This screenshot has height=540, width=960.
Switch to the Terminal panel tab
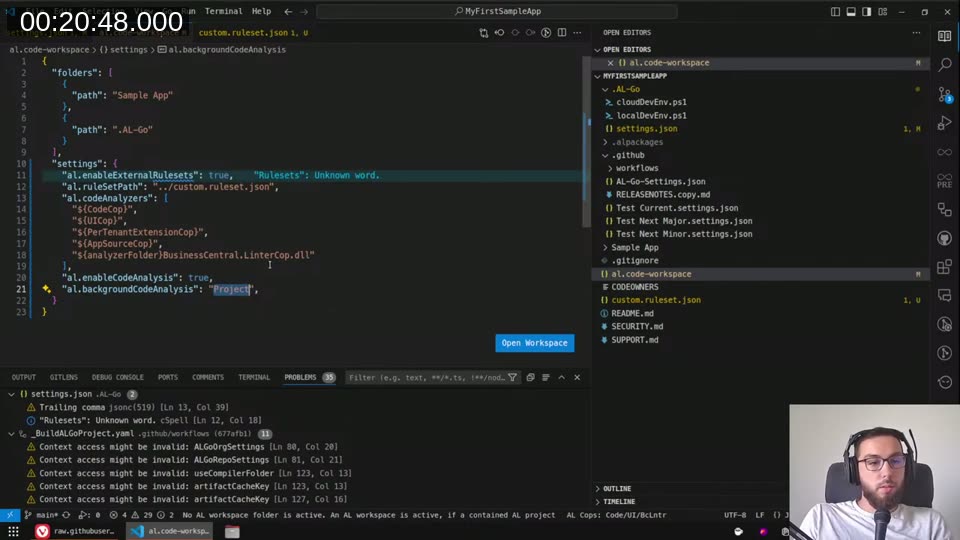pyautogui.click(x=254, y=378)
